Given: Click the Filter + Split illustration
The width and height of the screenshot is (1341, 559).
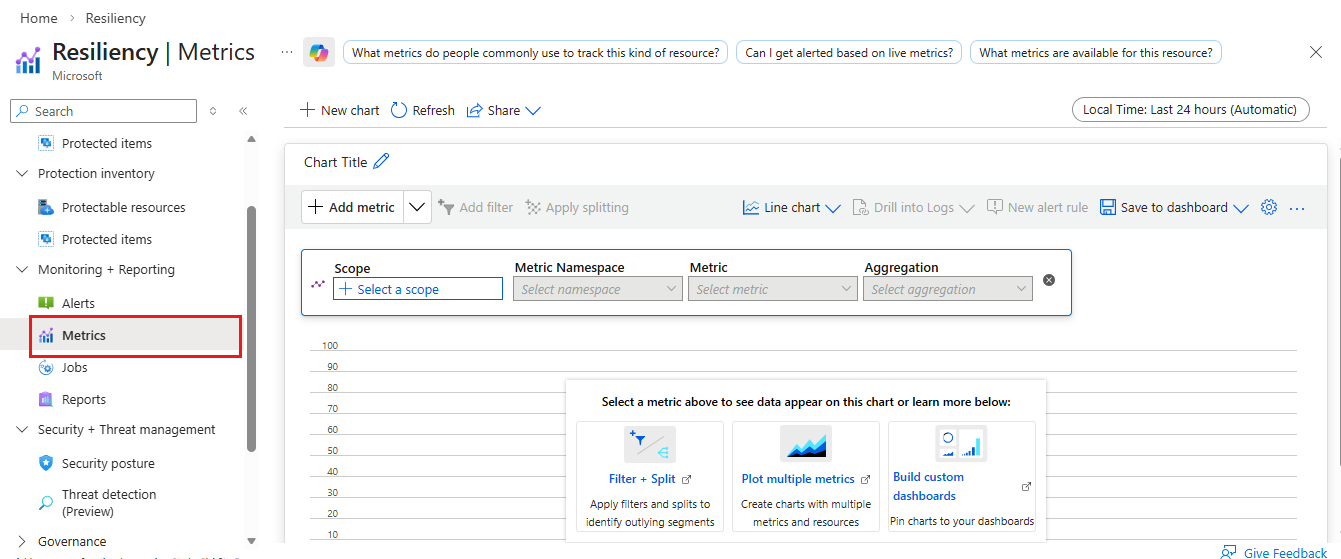Looking at the screenshot, I should (x=650, y=444).
